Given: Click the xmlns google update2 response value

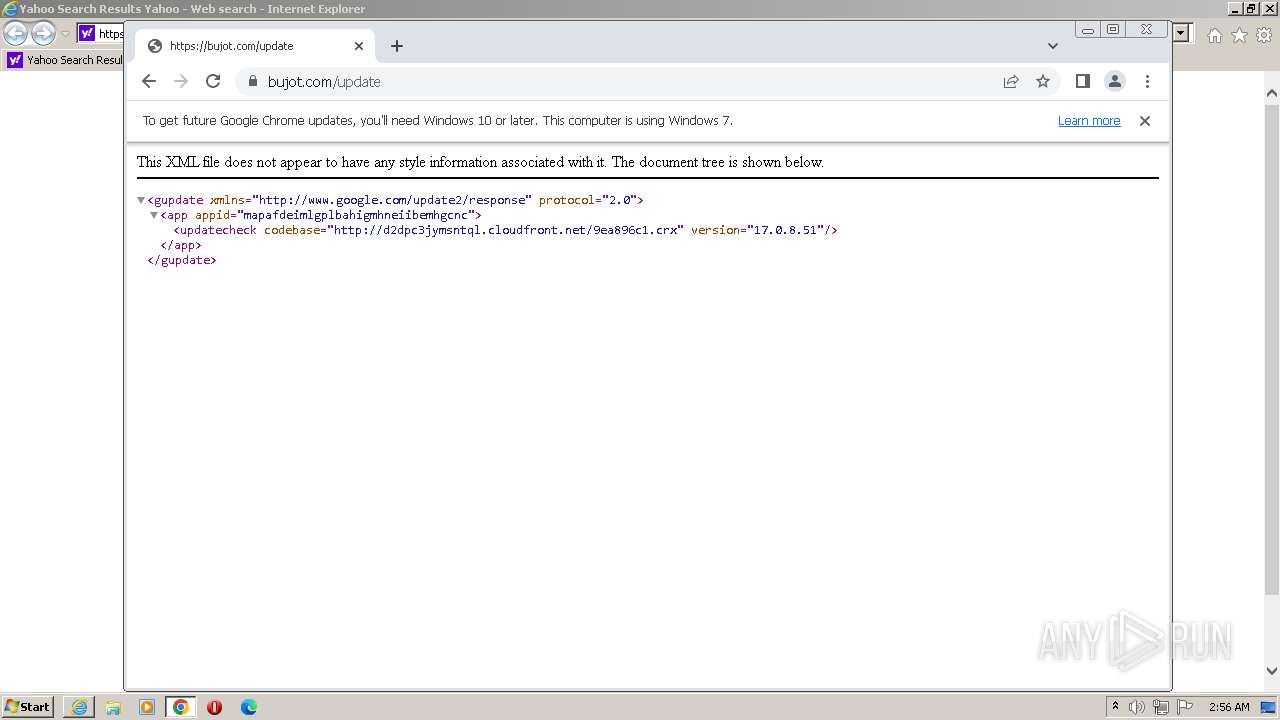Looking at the screenshot, I should [392, 200].
